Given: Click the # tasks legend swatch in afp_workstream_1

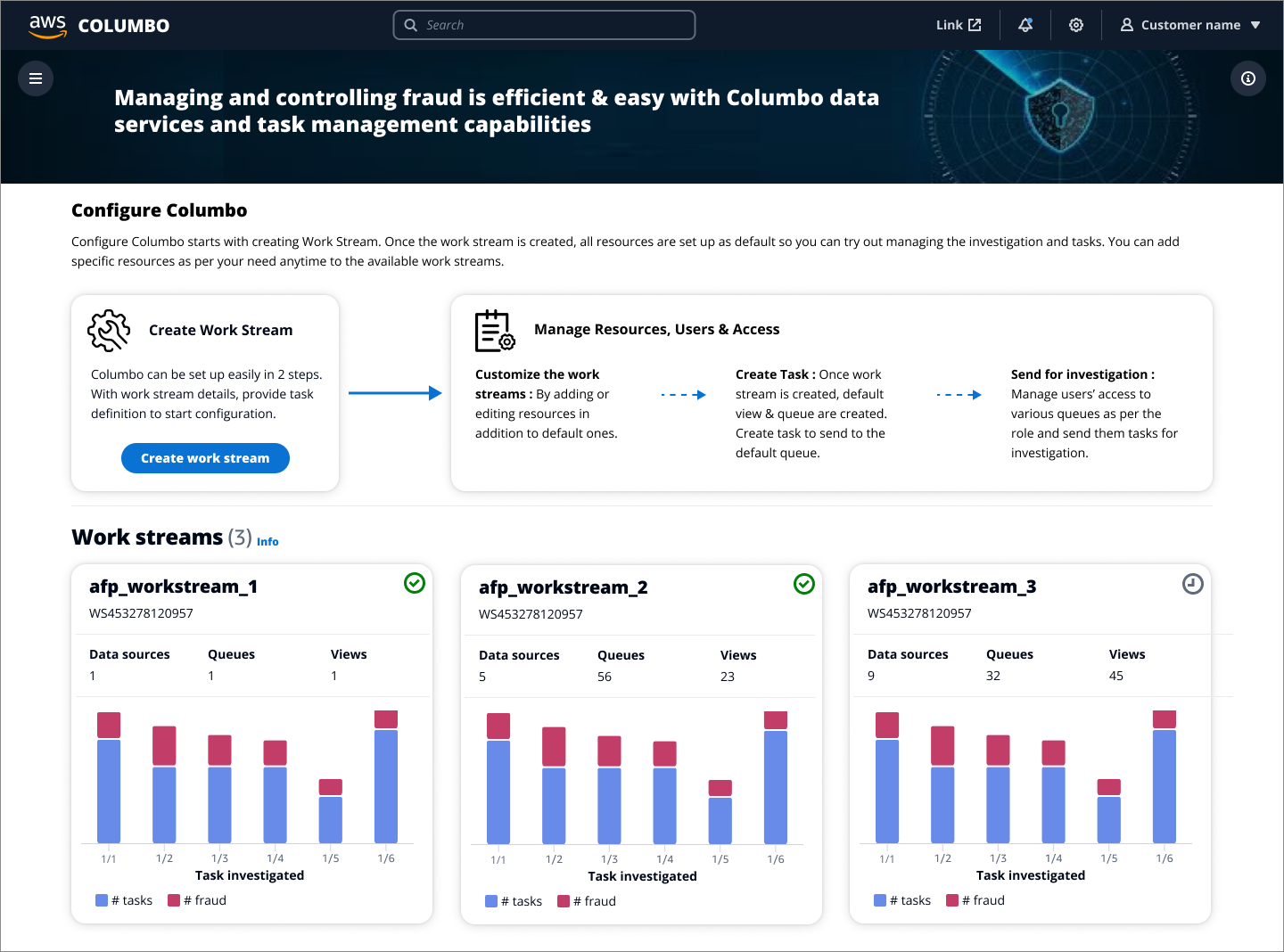Looking at the screenshot, I should coord(102,900).
